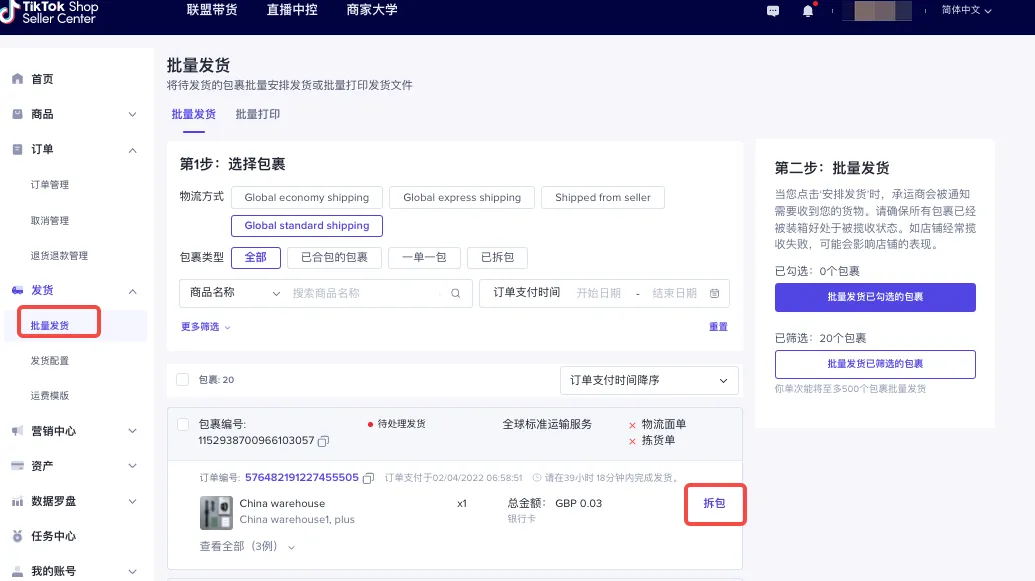Image resolution: width=1035 pixels, height=581 pixels.
Task: Click the 搜索商品名称 search input field
Action: coord(370,293)
